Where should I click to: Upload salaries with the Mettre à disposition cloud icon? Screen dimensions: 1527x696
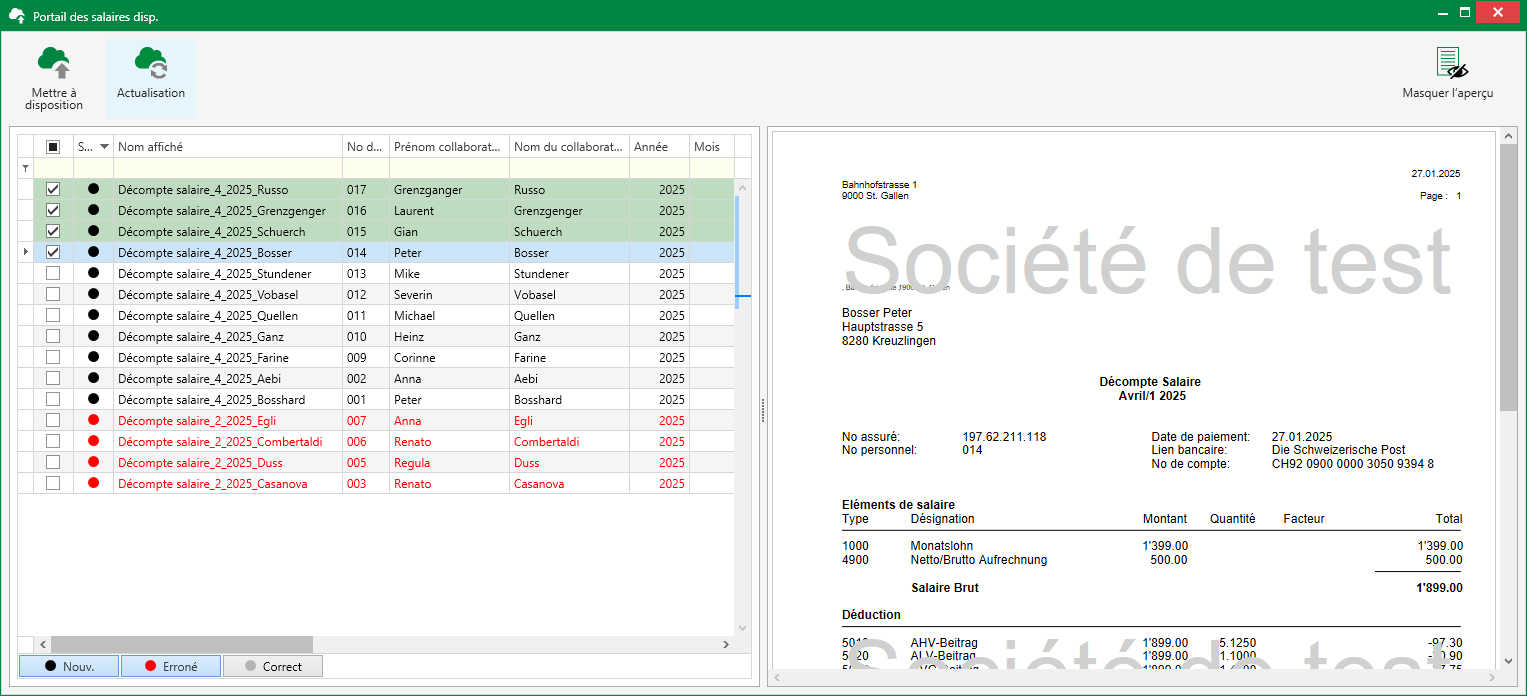point(53,62)
